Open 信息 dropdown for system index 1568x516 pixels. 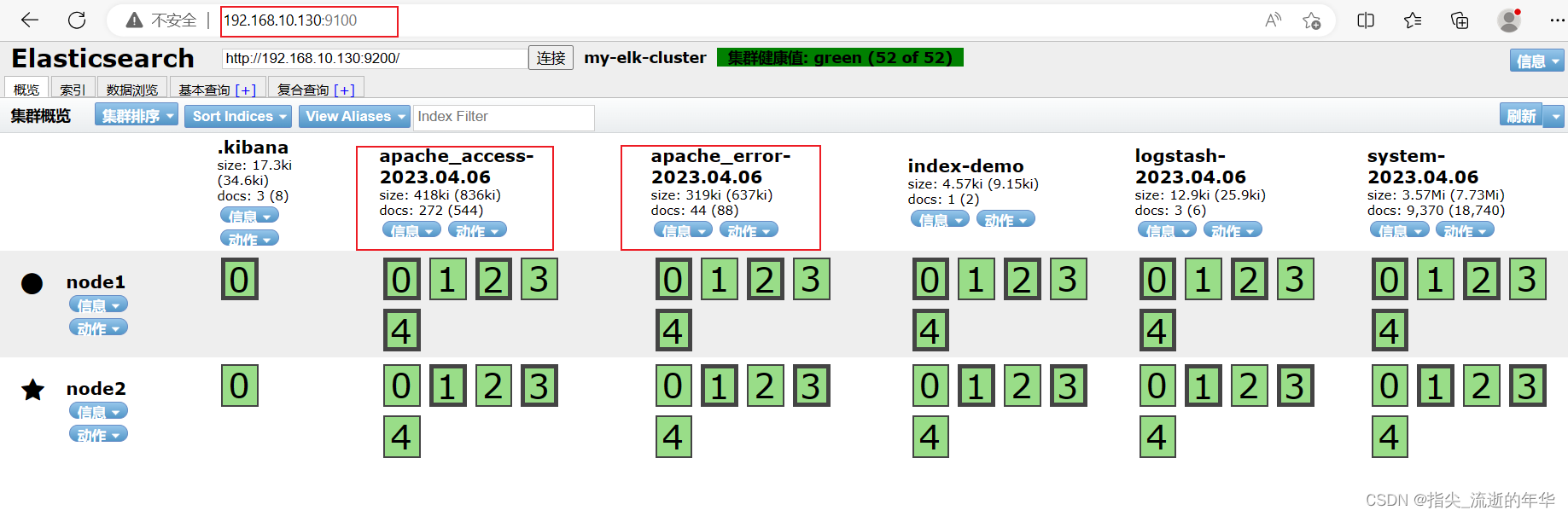1399,230
